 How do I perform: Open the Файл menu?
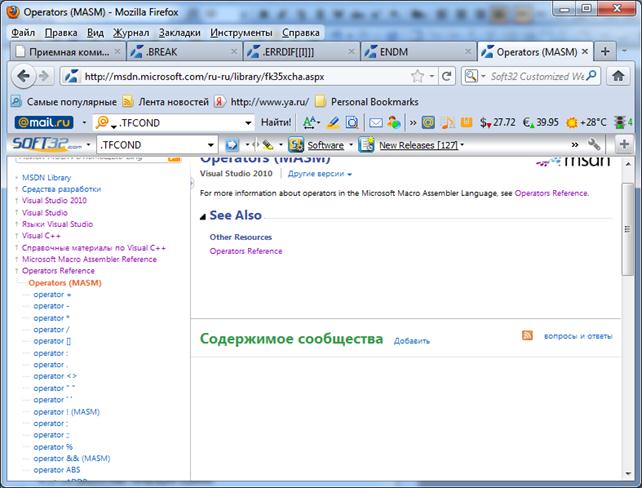pos(23,32)
